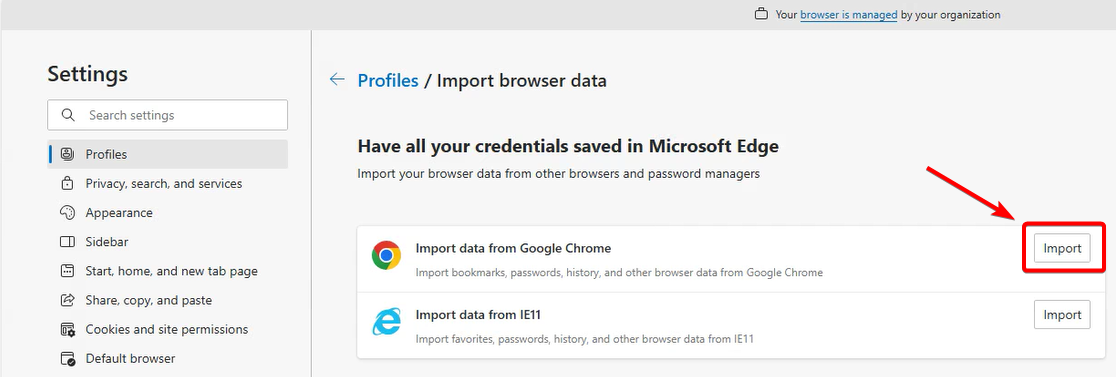Image resolution: width=1116 pixels, height=377 pixels.
Task: Click the Internet Explorer 11 logo icon
Action: 386,321
